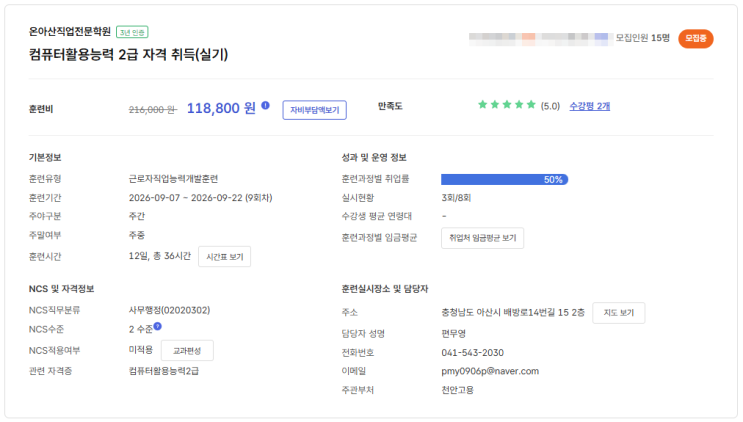Open 취업처 임금평균 보기 button
The height and width of the screenshot is (422, 743).
(x=482, y=238)
